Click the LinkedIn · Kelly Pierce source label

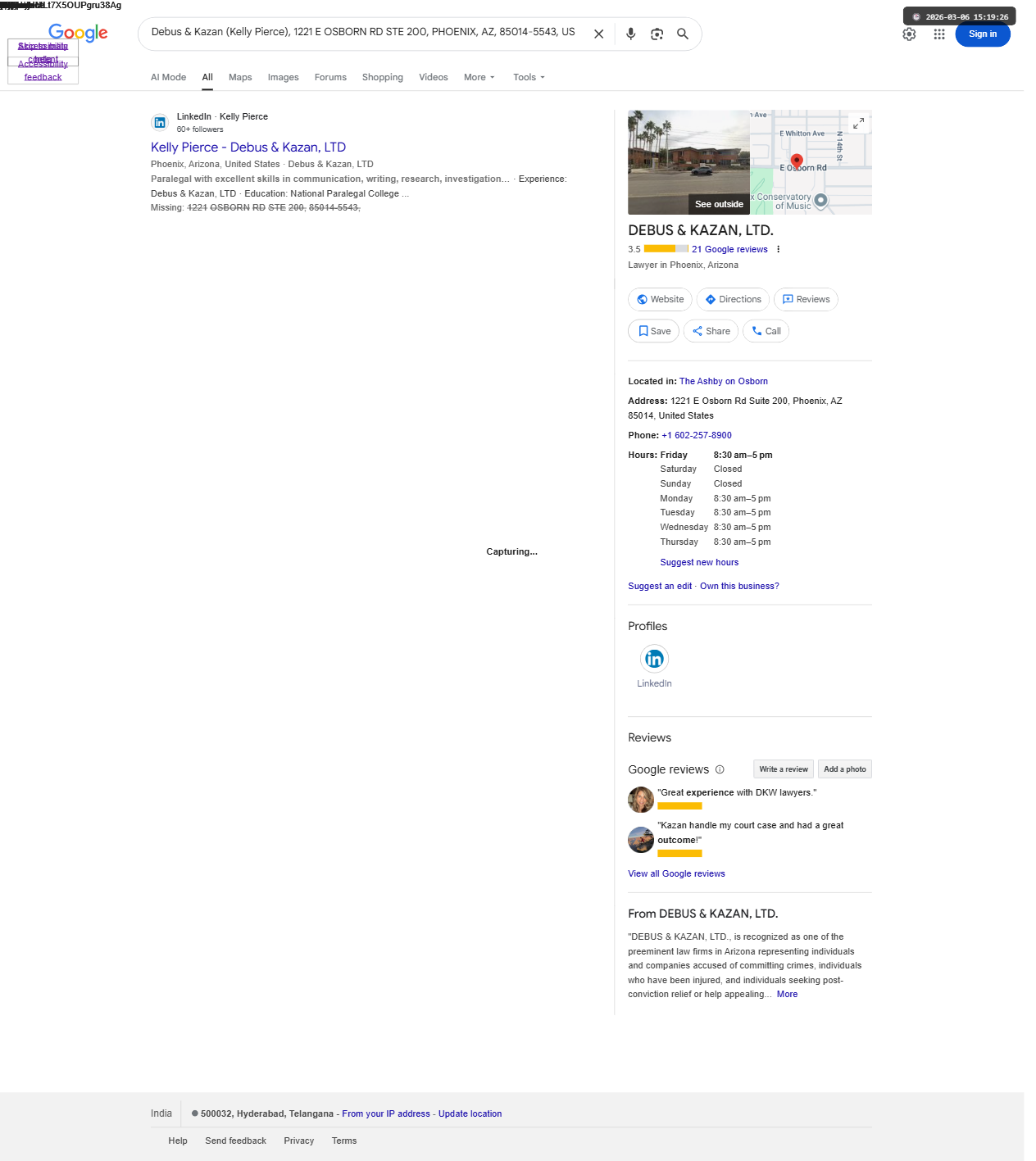click(222, 116)
